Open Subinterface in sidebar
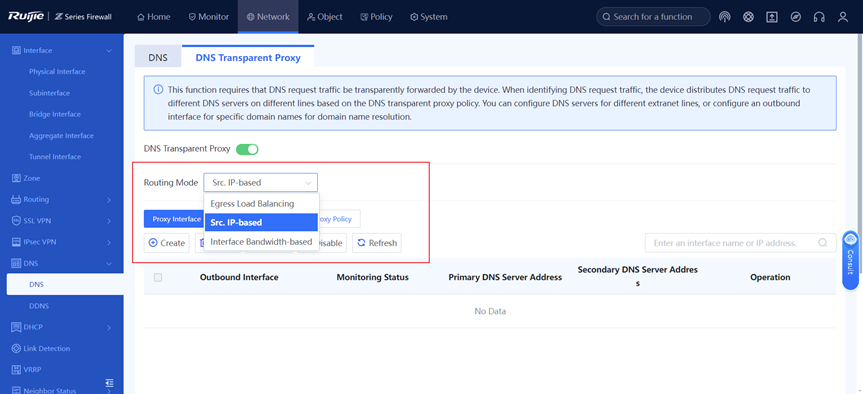The height and width of the screenshot is (394, 863). pyautogui.click(x=50, y=93)
